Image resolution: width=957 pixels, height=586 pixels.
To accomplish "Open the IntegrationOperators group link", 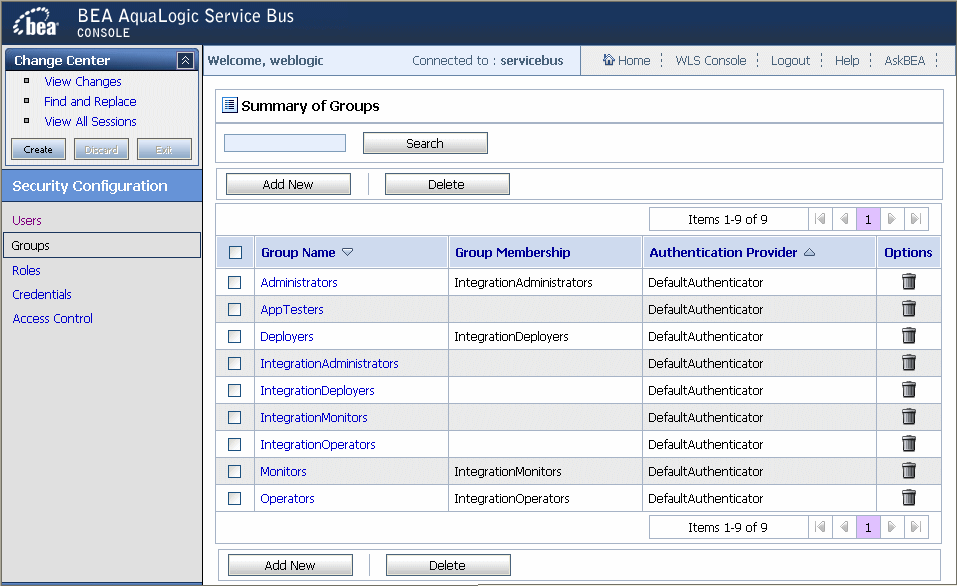I will (318, 444).
